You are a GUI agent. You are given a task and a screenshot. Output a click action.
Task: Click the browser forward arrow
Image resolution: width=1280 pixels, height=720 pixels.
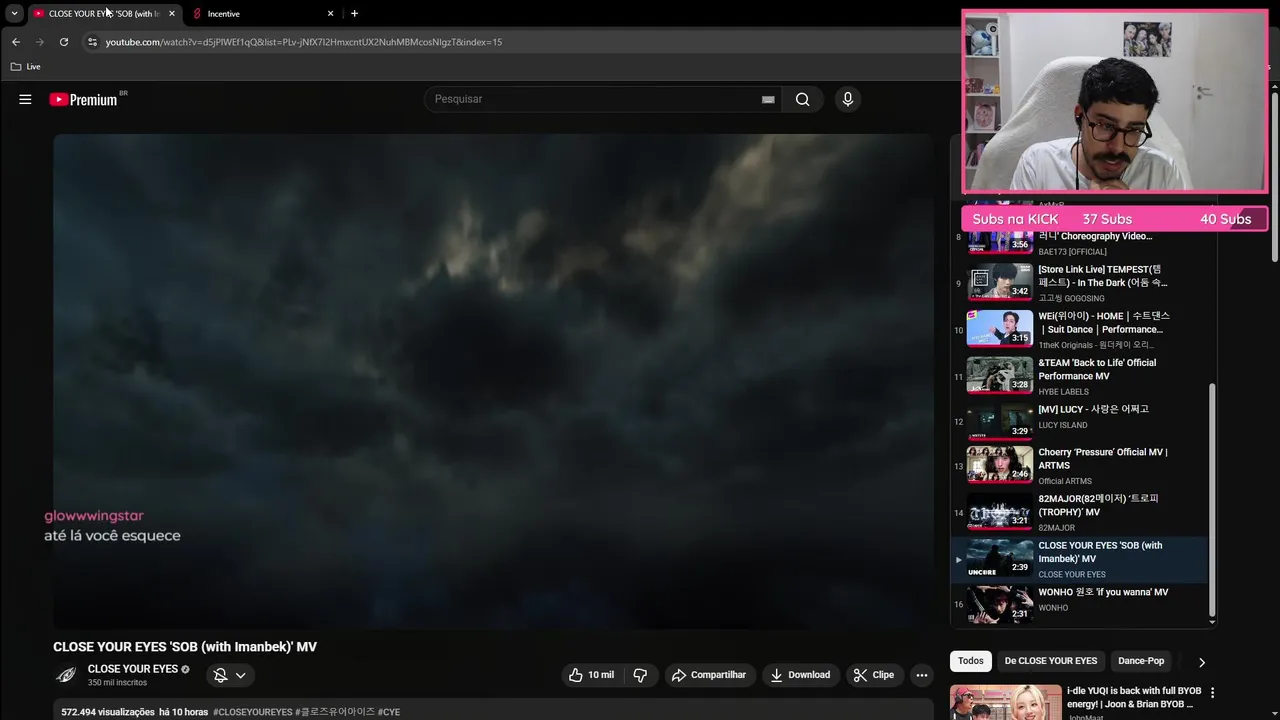tap(40, 42)
